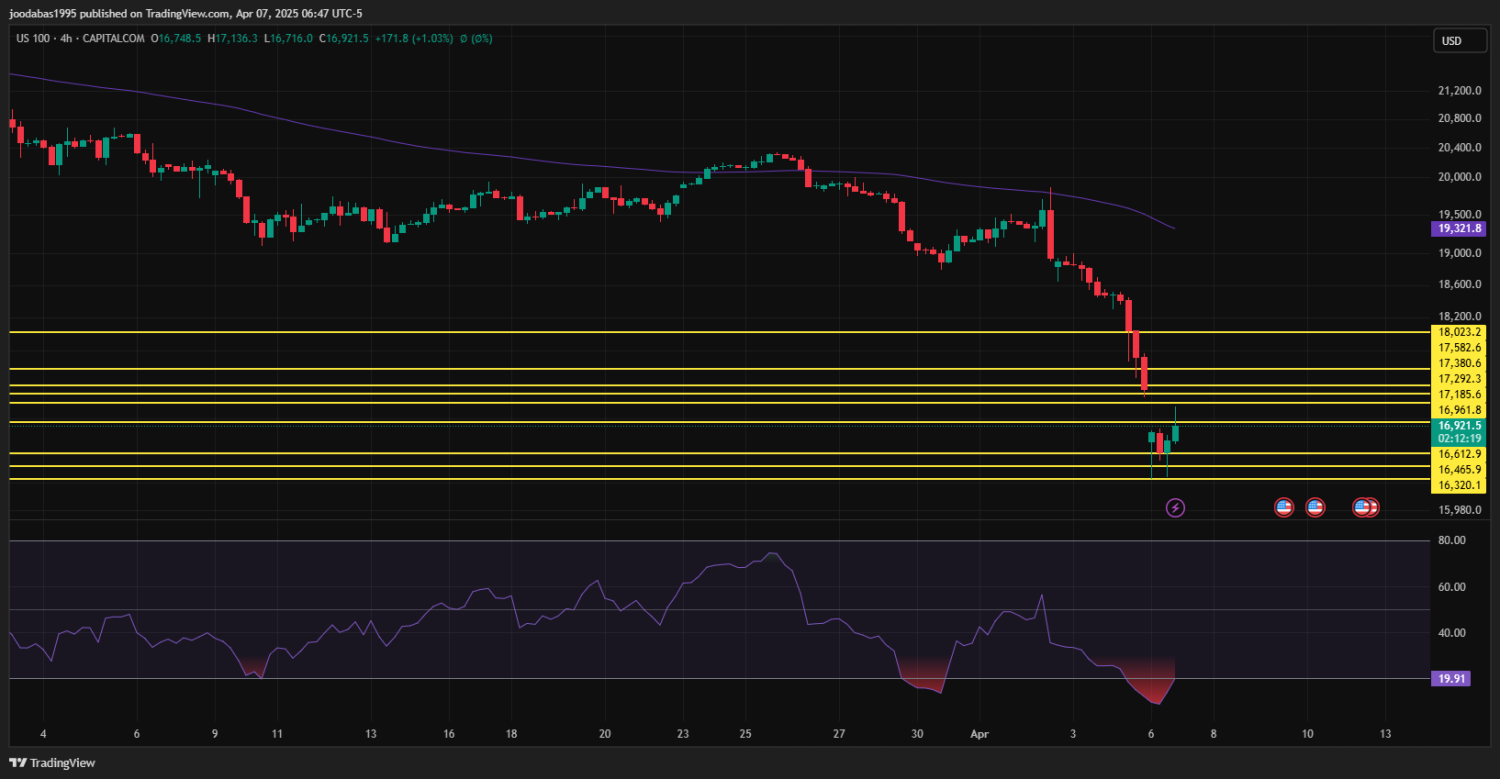Click the rightmost overlapping US flag icons
This screenshot has width=1500, height=779.
click(1366, 508)
